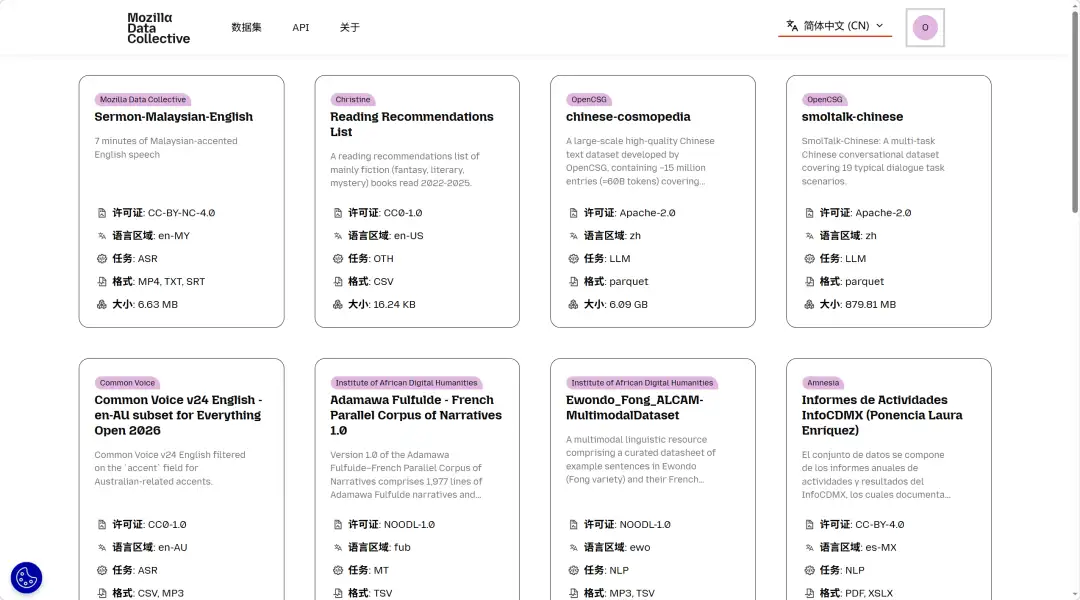This screenshot has height=600, width=1080.
Task: Click locale icon beside fub
Action: [338, 548]
